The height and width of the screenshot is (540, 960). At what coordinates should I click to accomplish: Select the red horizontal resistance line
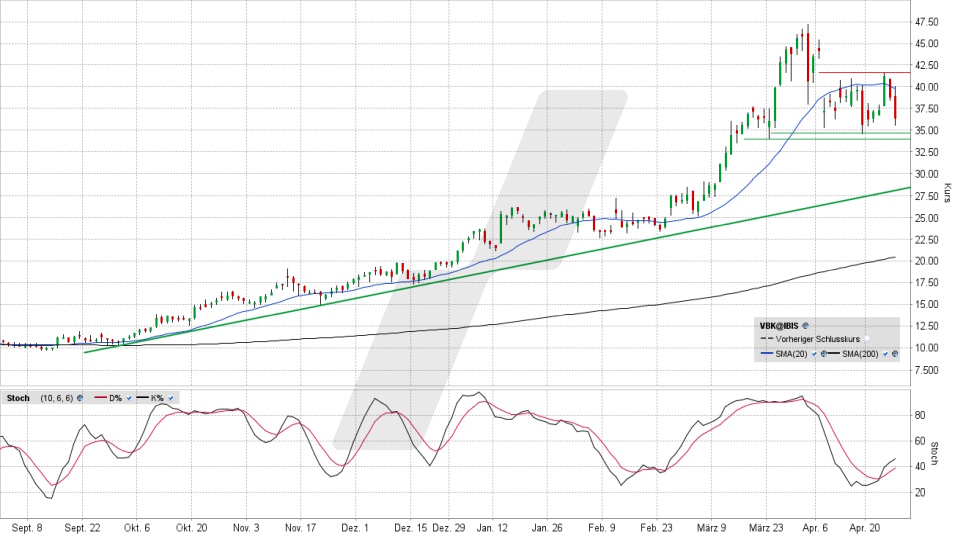(864, 73)
